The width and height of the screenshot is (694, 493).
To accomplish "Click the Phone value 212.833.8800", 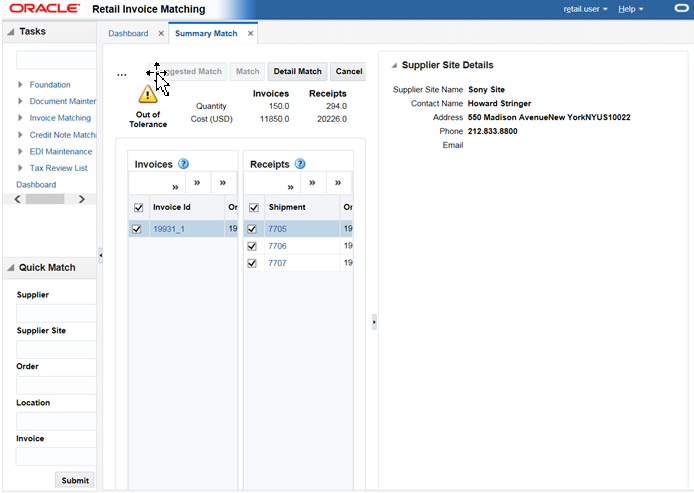I will pos(492,131).
